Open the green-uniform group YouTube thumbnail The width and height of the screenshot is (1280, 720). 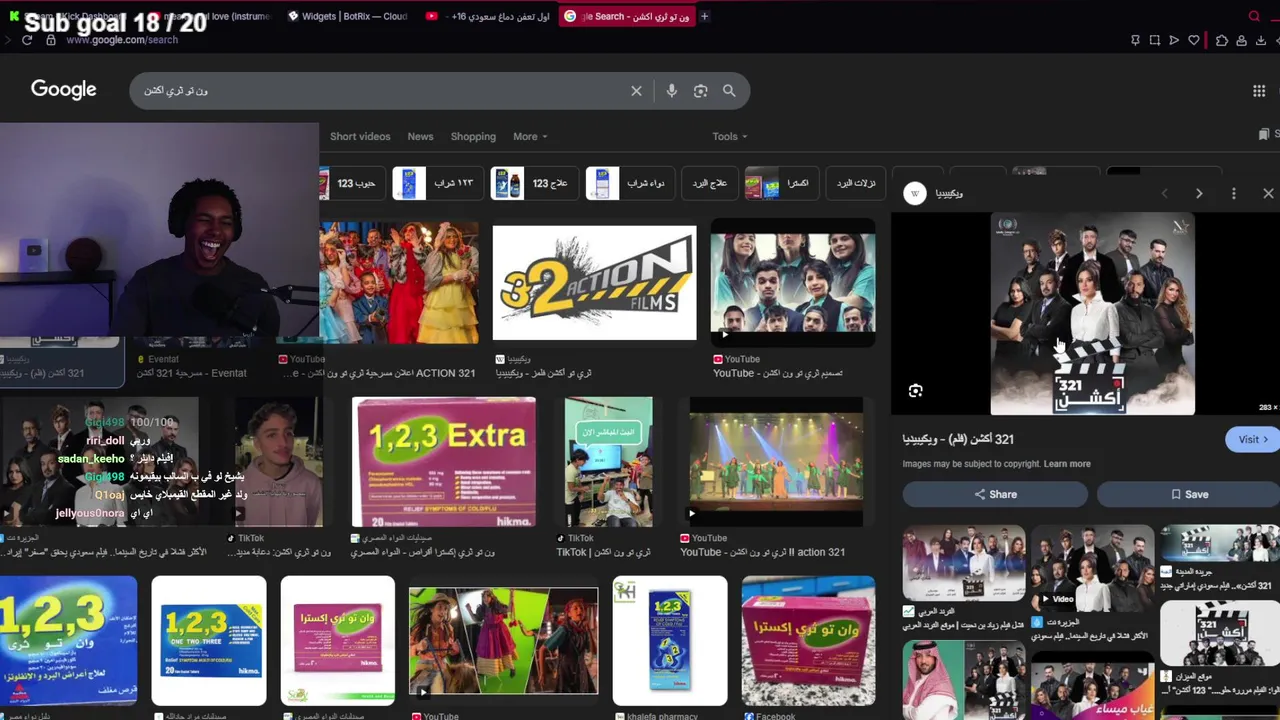[x=793, y=283]
